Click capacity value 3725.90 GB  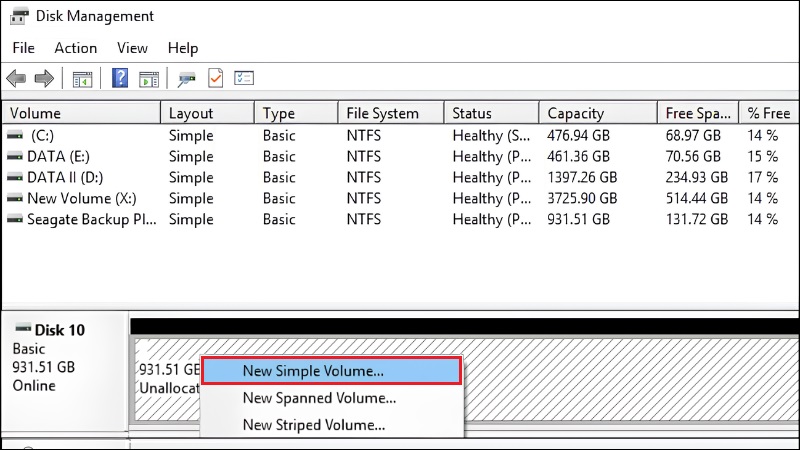[582, 198]
